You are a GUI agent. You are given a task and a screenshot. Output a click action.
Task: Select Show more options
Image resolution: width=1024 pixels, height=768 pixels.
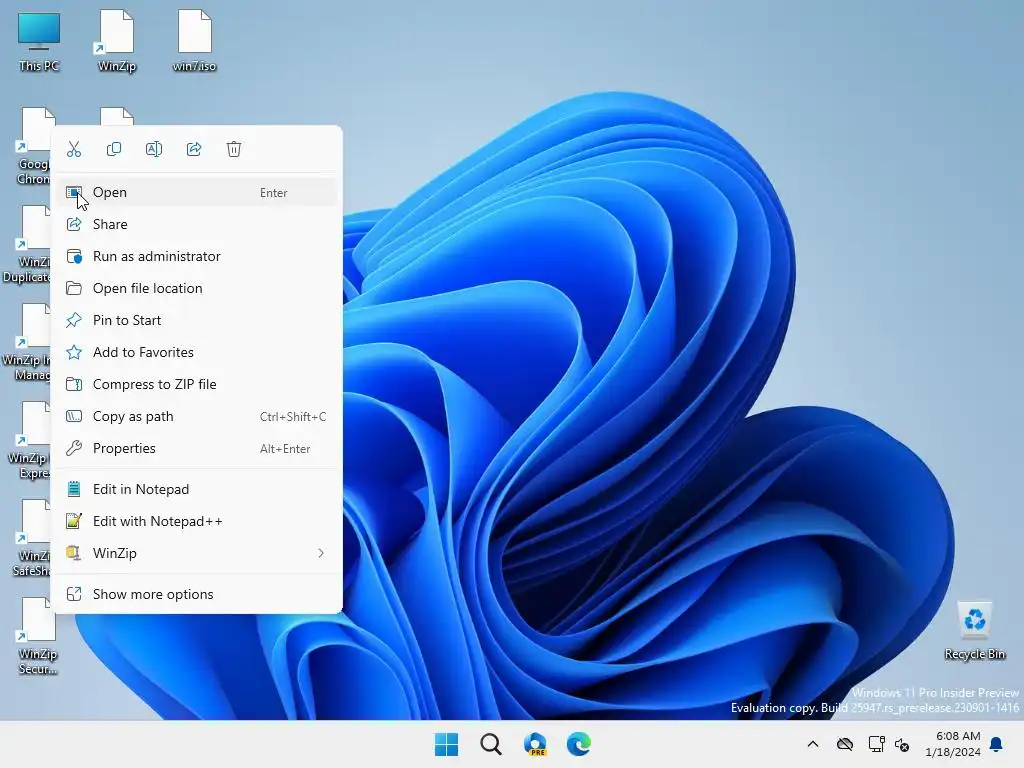click(x=197, y=595)
